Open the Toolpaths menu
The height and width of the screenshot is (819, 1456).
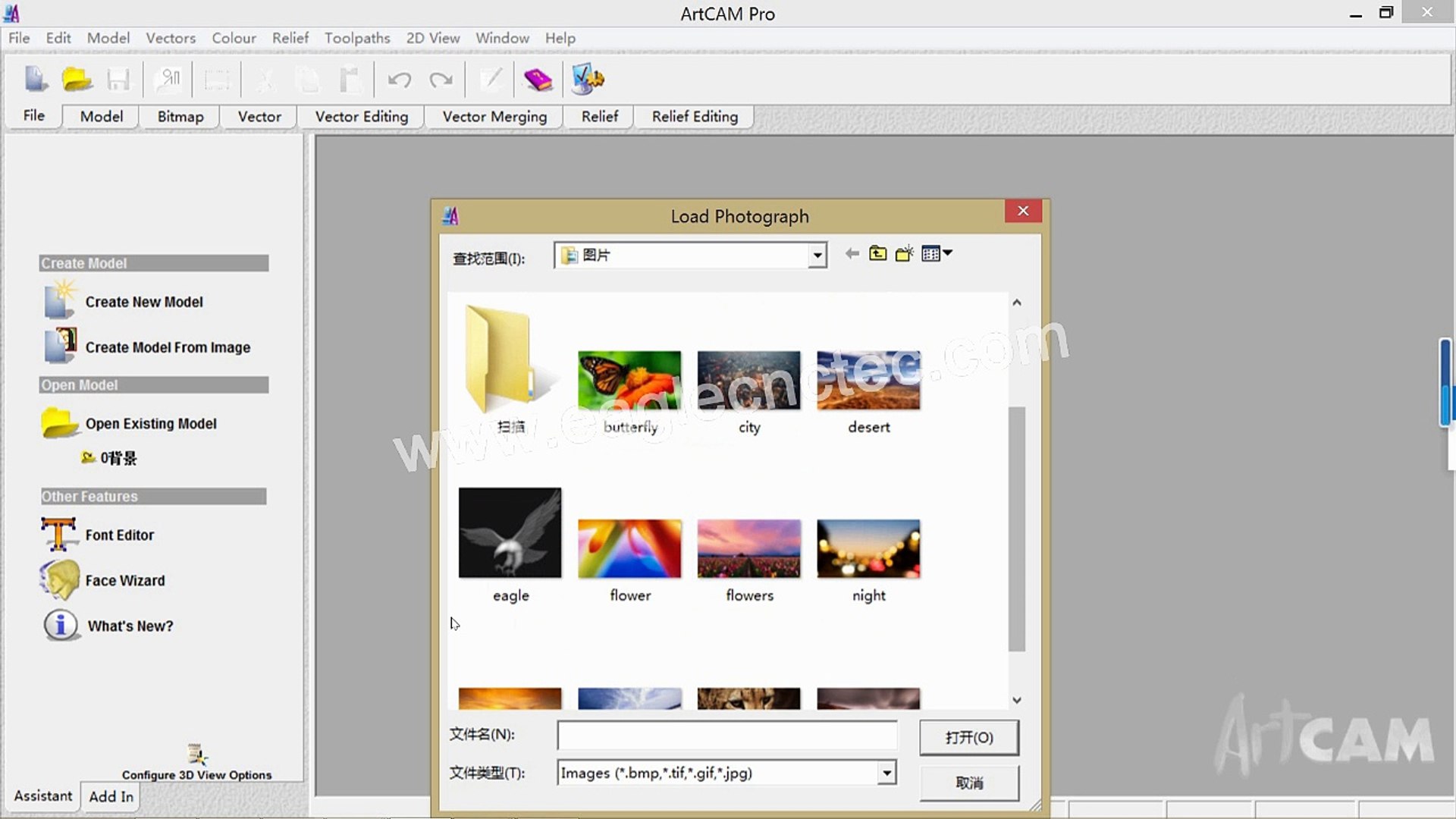(x=356, y=38)
